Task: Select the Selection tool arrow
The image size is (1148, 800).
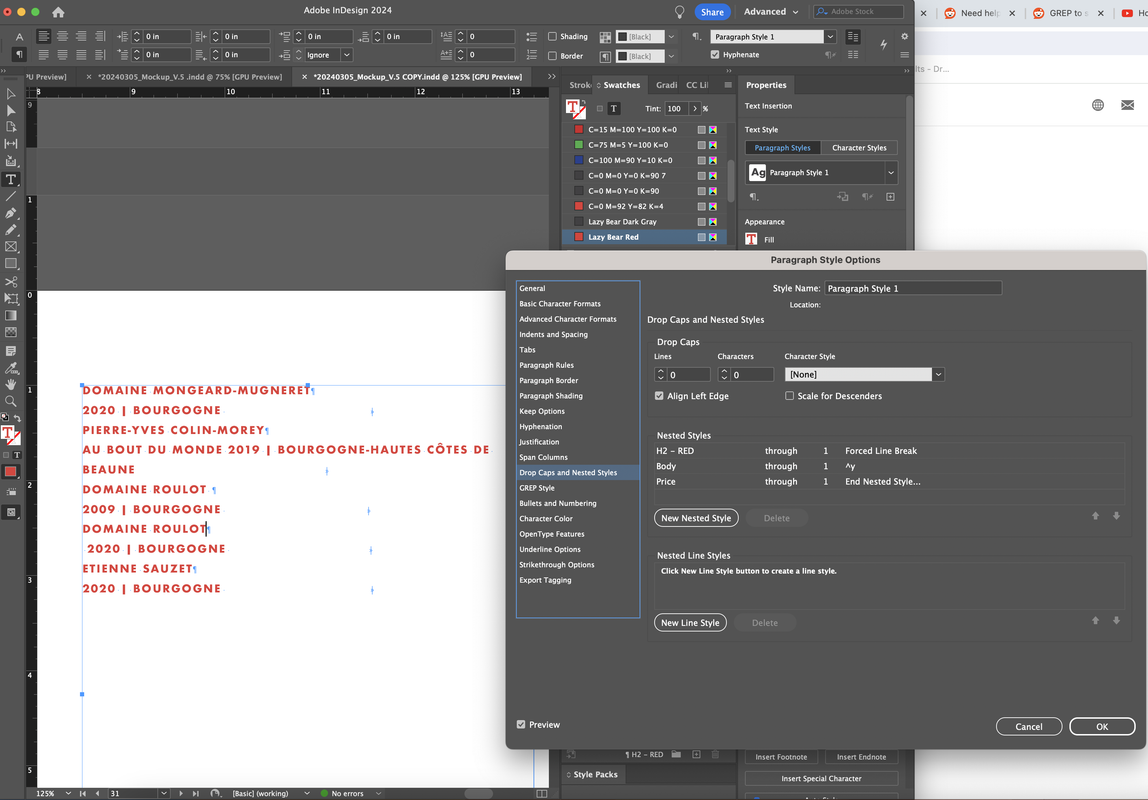Action: click(11, 94)
